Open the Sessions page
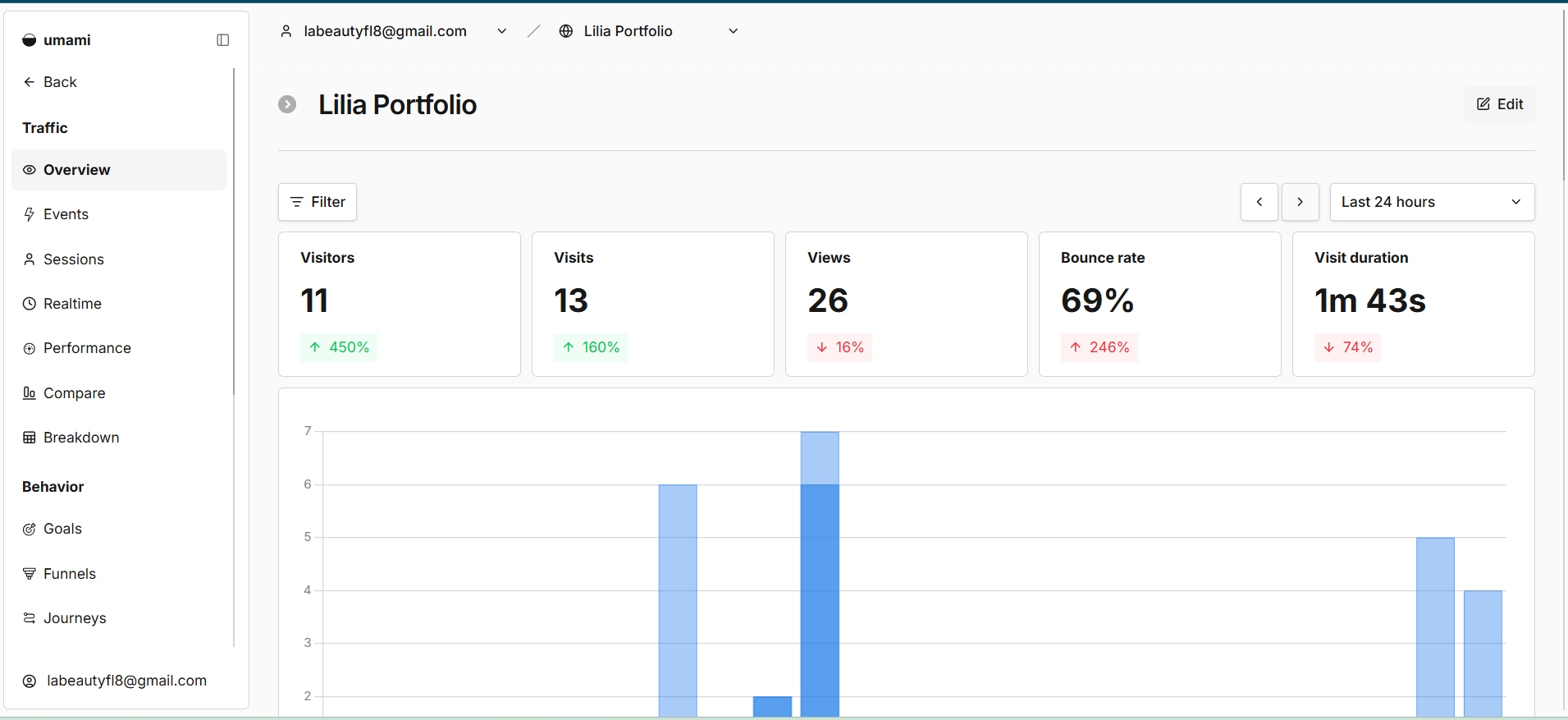This screenshot has width=1568, height=720. (119, 259)
